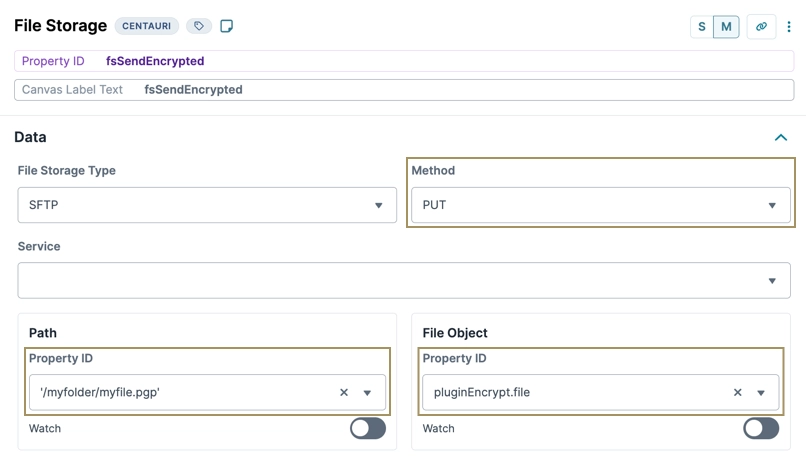The height and width of the screenshot is (460, 806).
Task: Toggle Watch switch under File Object
Action: coord(761,428)
